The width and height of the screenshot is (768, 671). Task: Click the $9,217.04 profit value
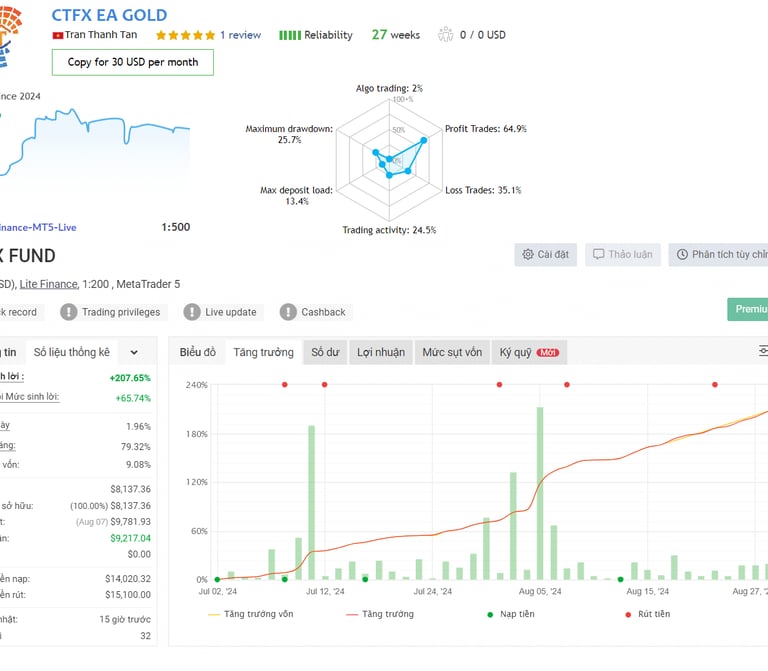click(x=130, y=538)
